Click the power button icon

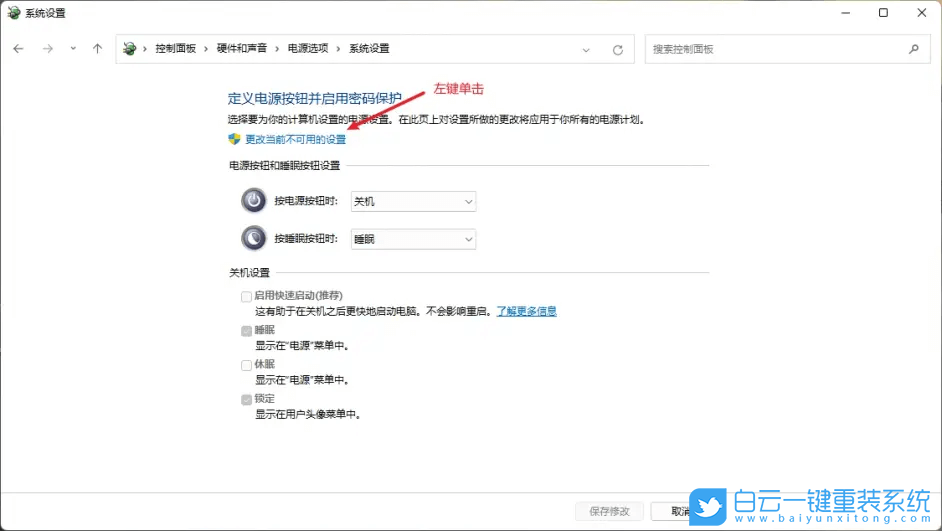tap(254, 201)
